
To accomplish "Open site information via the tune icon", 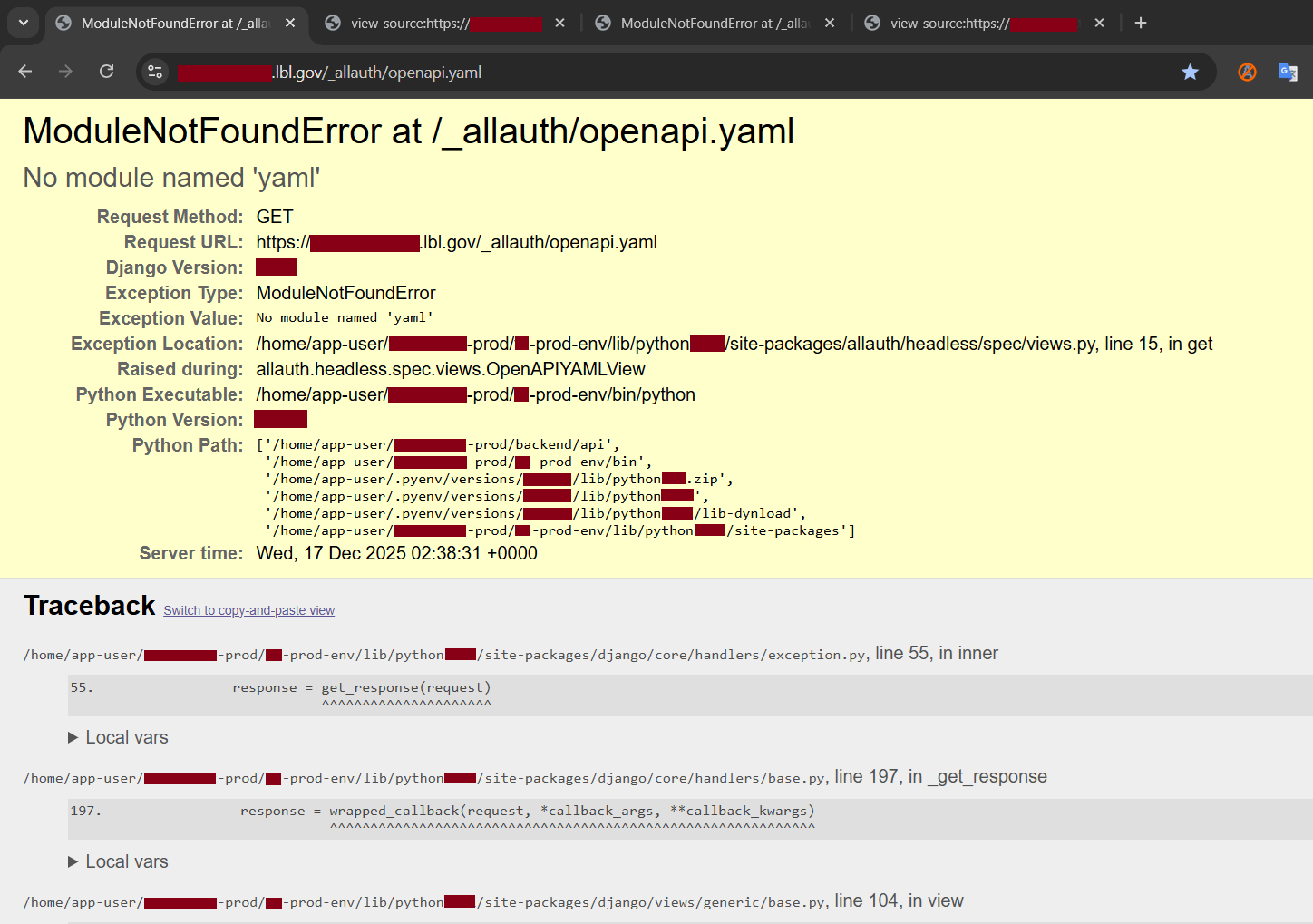I will (155, 72).
